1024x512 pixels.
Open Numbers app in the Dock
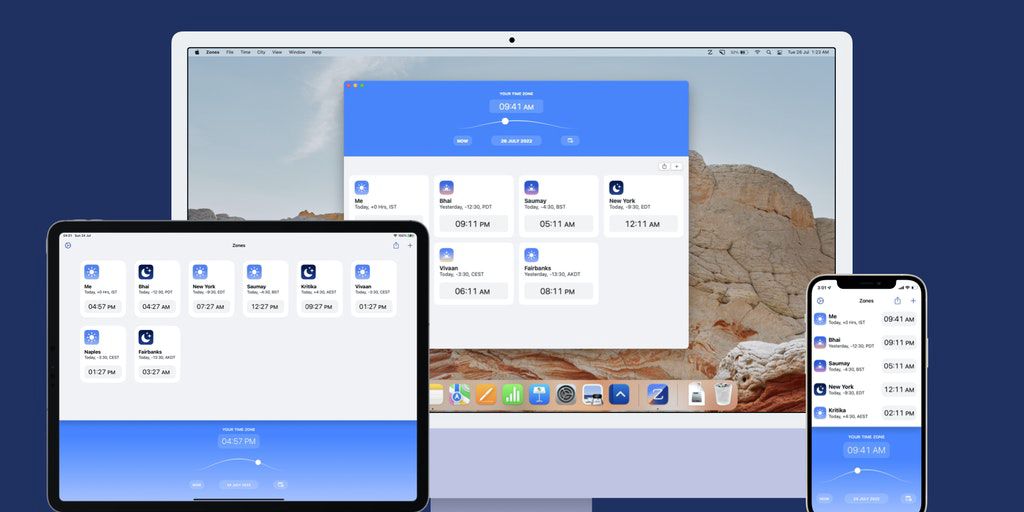tap(512, 395)
